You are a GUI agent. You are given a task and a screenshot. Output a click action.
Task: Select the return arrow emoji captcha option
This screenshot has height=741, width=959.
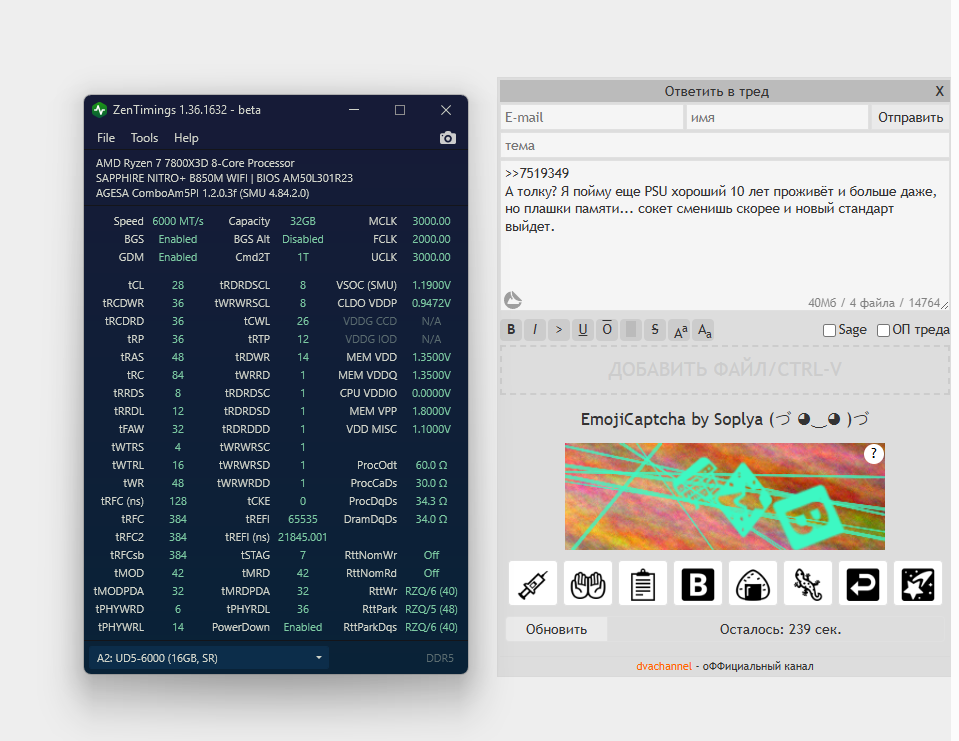863,583
